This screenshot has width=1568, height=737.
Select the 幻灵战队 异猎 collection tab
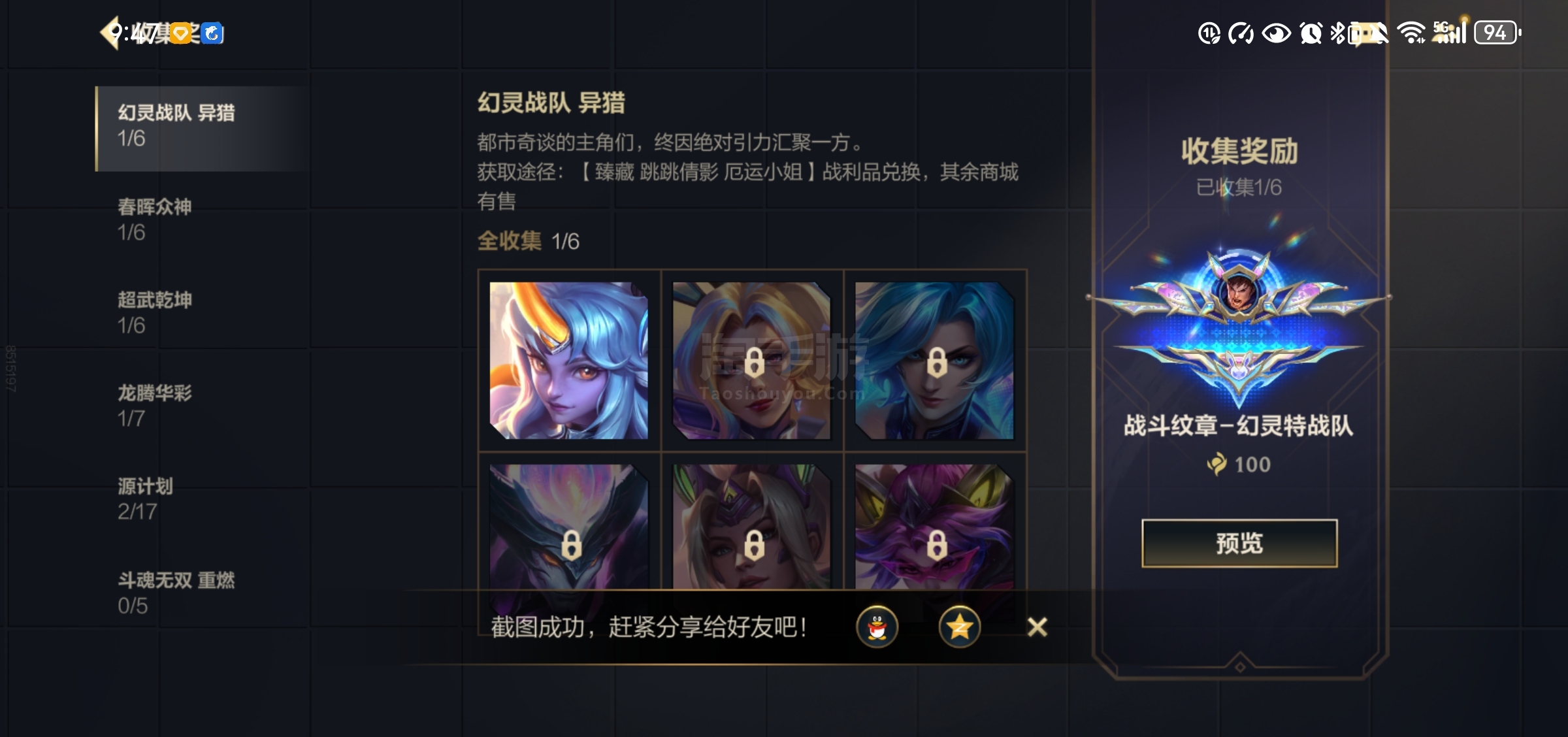tap(203, 129)
